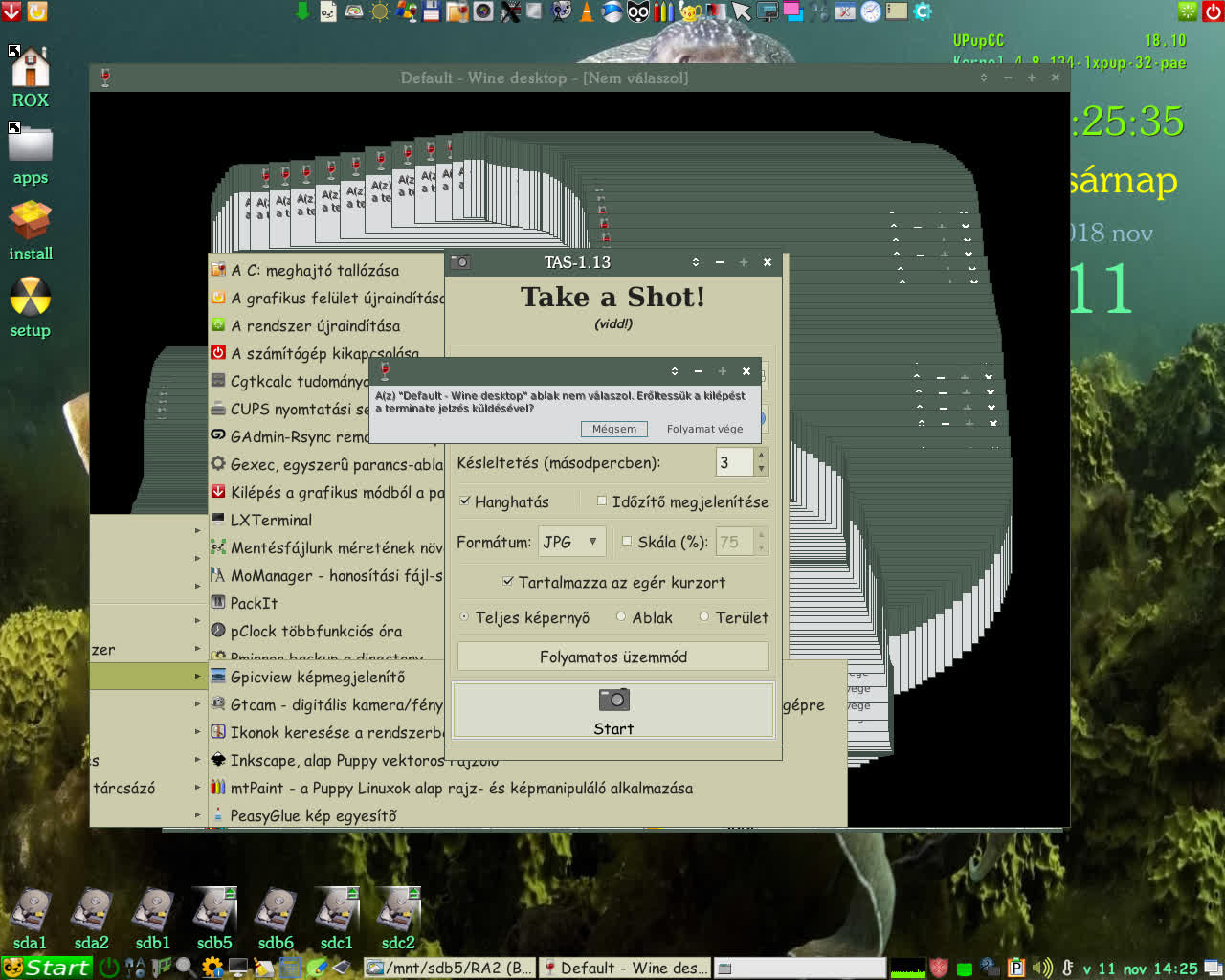Select Kilépés a grafikus módból menu entry
Screen dimensions: 1225x980
click(326, 492)
